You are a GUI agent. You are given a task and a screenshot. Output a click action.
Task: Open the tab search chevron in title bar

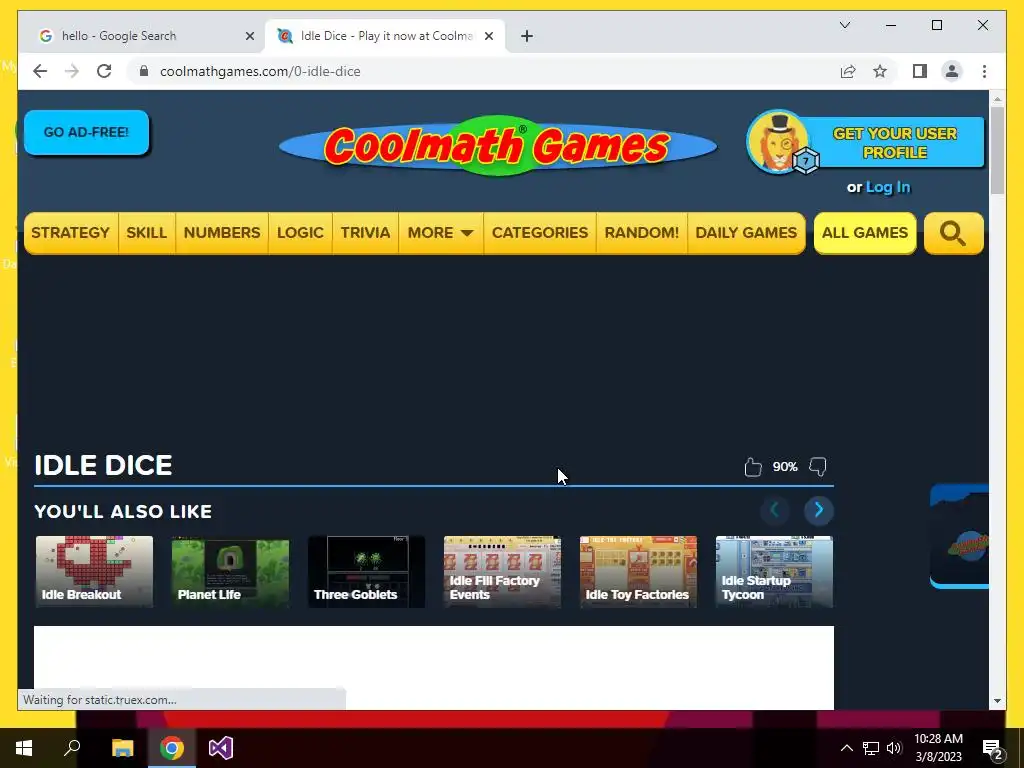tap(844, 25)
